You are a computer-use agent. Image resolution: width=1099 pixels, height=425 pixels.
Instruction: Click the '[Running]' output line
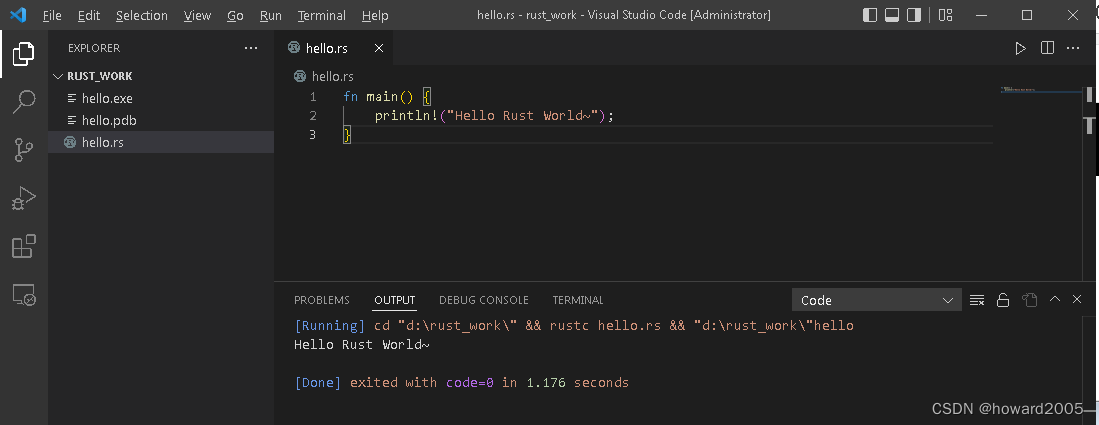point(573,325)
